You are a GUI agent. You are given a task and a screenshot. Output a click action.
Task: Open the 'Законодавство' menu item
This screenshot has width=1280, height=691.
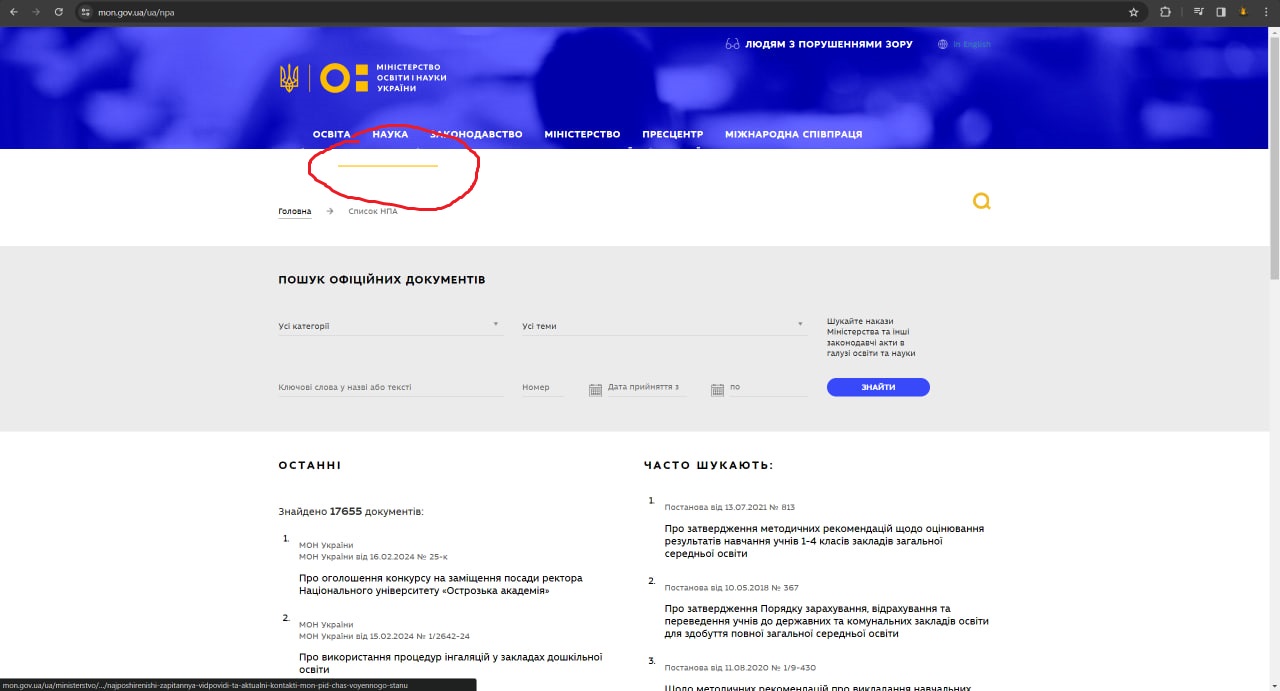476,134
